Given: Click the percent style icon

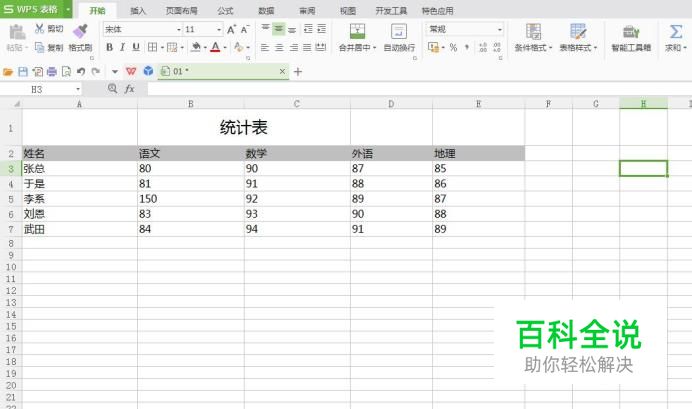Looking at the screenshot, I should (x=453, y=47).
